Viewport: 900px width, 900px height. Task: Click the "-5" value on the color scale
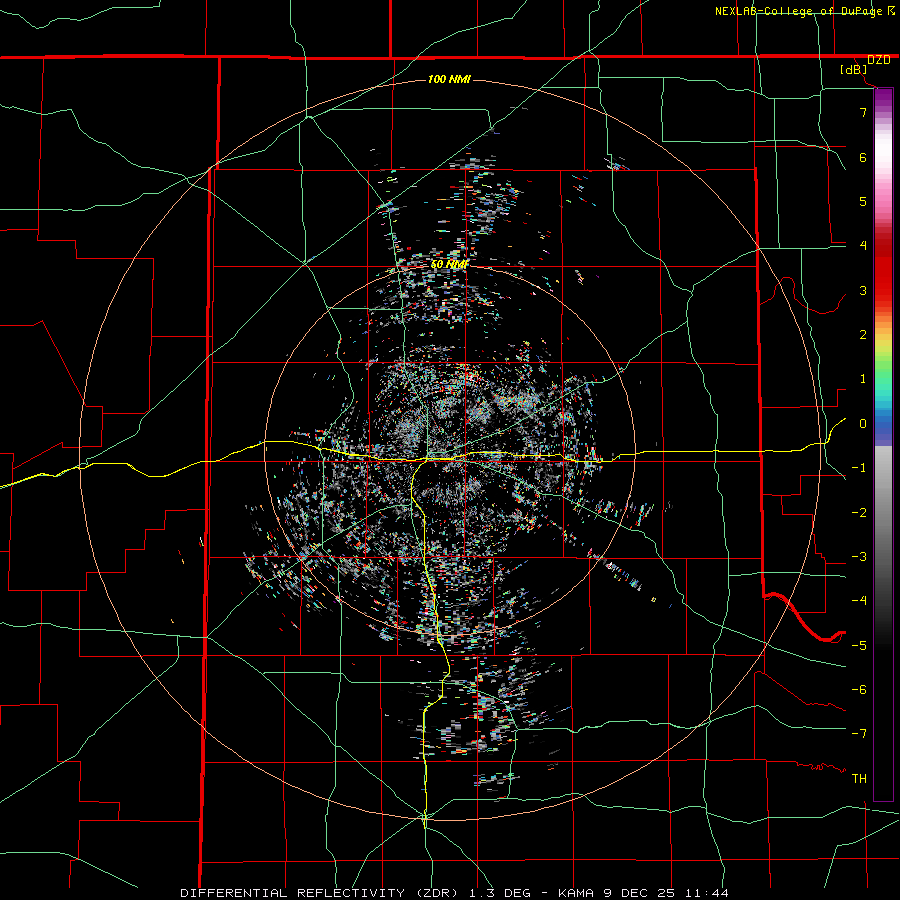[x=859, y=646]
